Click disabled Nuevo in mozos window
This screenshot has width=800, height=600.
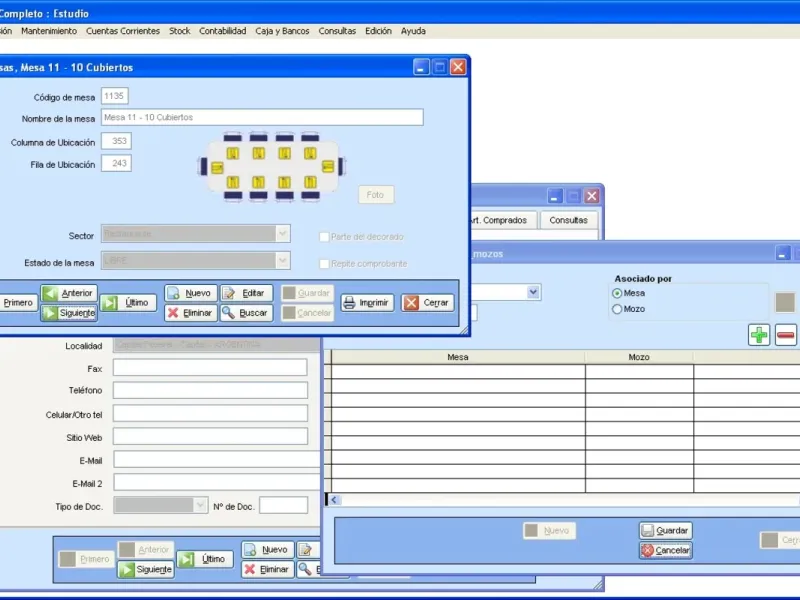[549, 531]
